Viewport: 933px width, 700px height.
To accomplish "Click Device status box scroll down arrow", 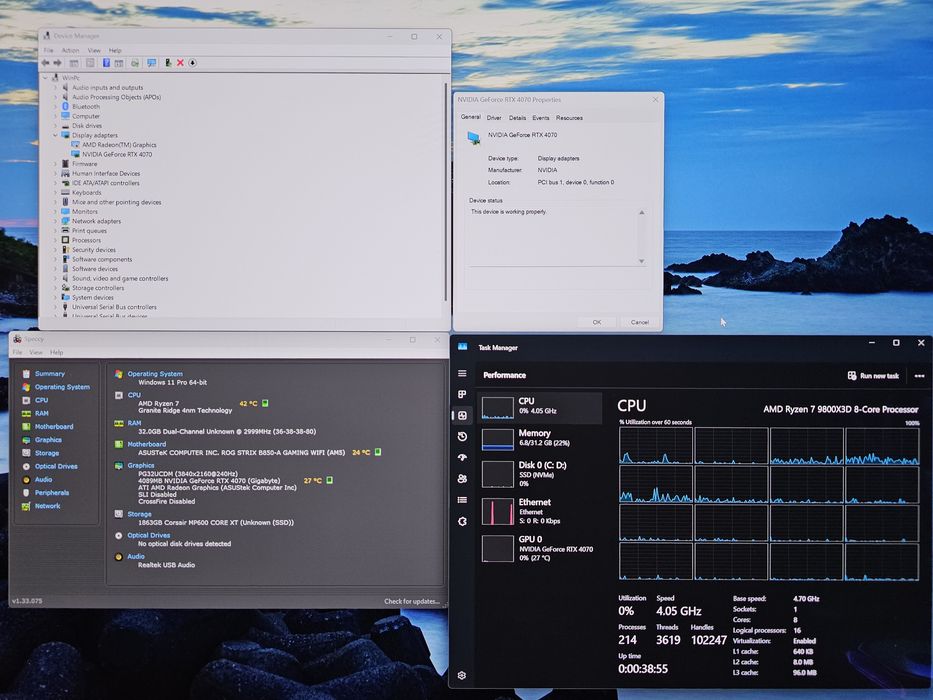I will click(641, 261).
